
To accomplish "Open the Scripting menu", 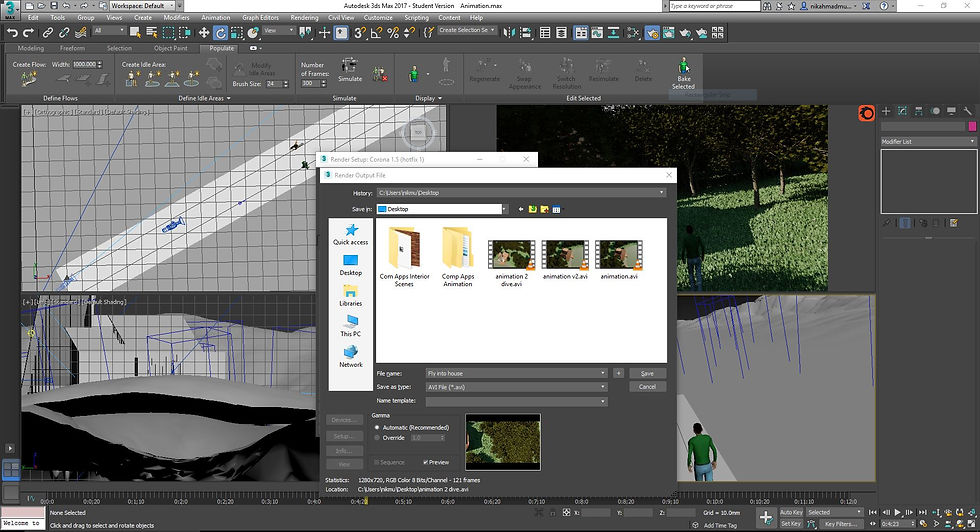I will click(x=416, y=18).
